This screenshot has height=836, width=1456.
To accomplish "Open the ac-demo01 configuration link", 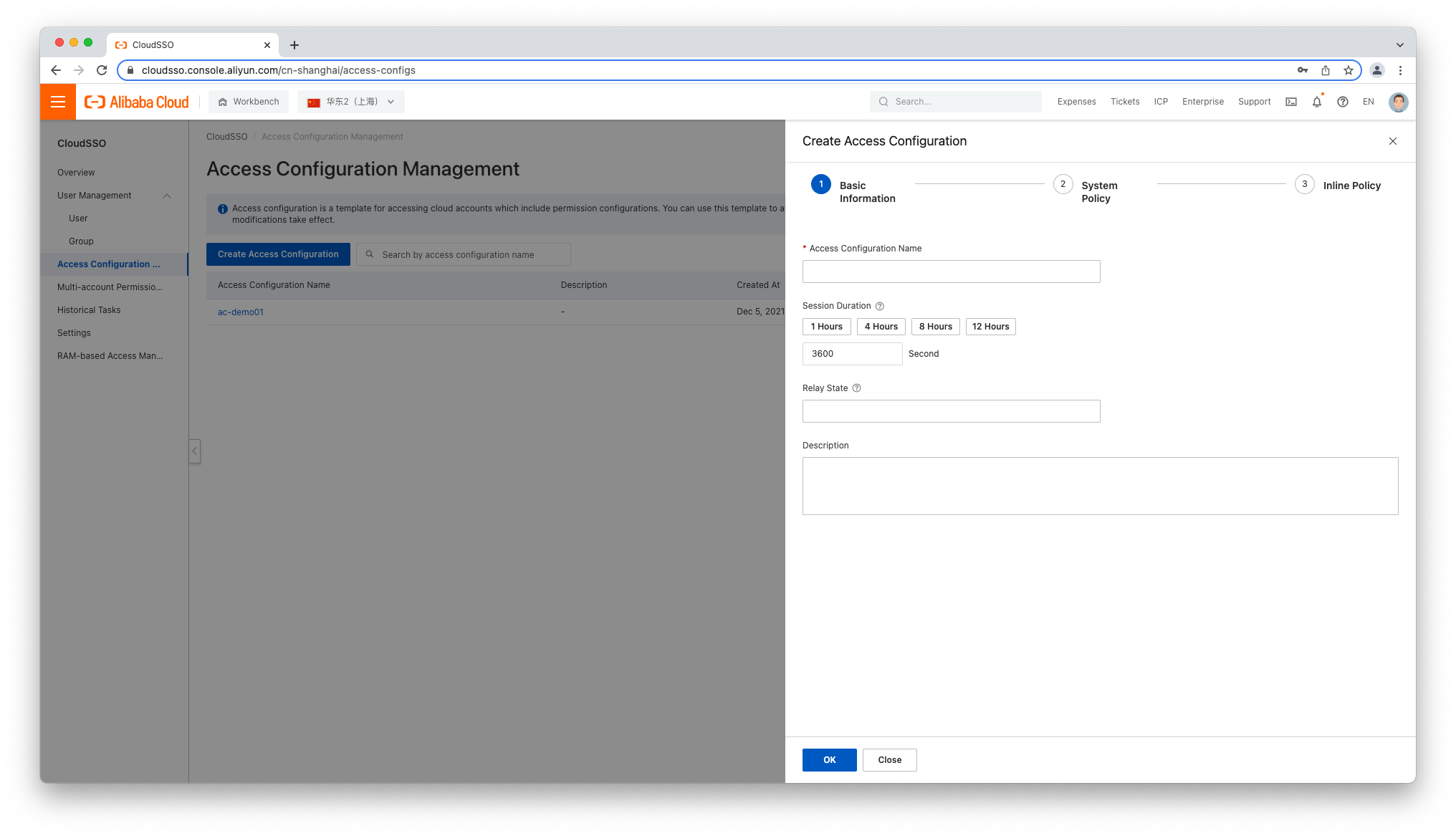I will coord(240,312).
